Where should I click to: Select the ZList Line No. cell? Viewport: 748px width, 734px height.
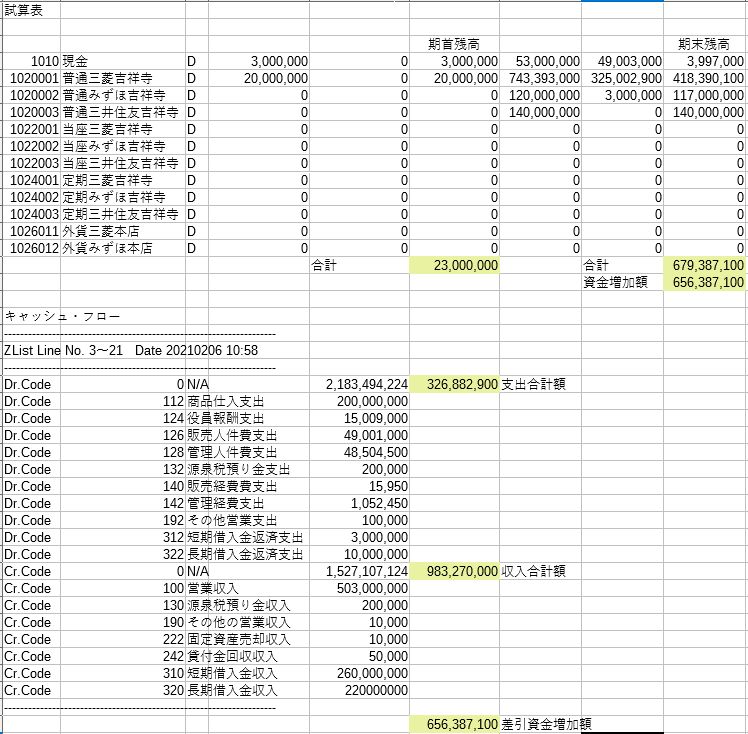point(131,351)
